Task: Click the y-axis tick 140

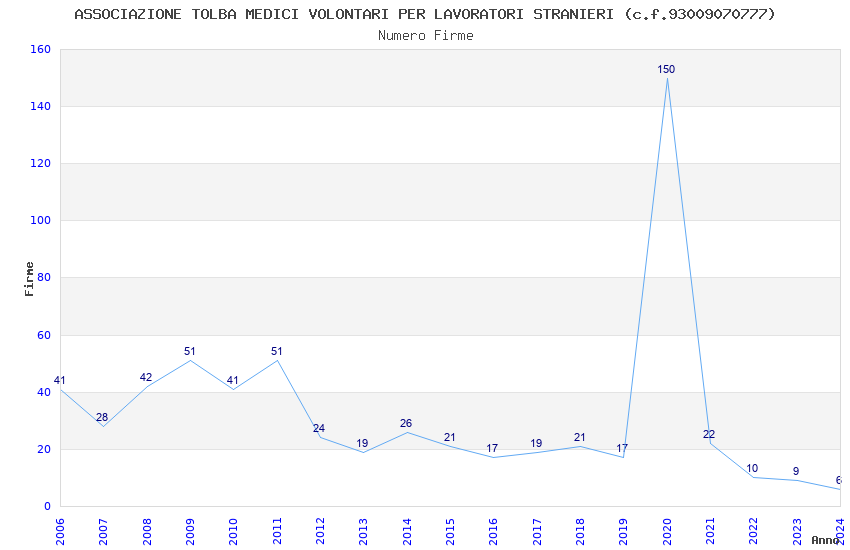Action: pyautogui.click(x=41, y=106)
